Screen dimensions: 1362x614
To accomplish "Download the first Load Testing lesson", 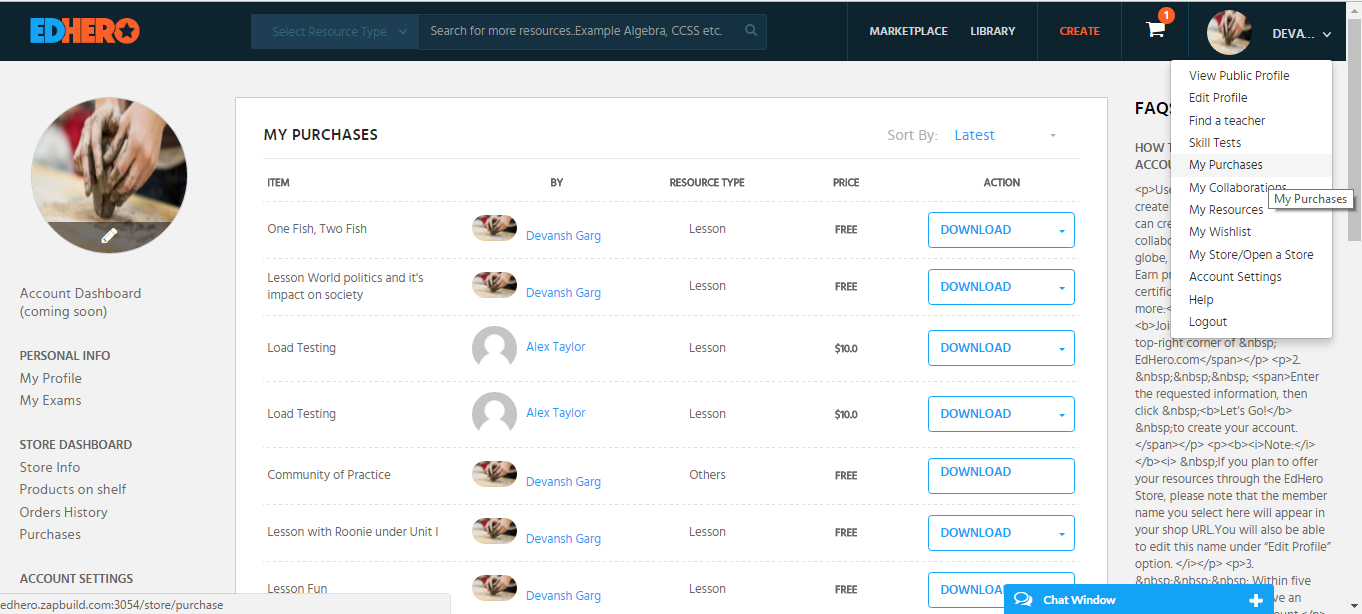I will [x=976, y=348].
